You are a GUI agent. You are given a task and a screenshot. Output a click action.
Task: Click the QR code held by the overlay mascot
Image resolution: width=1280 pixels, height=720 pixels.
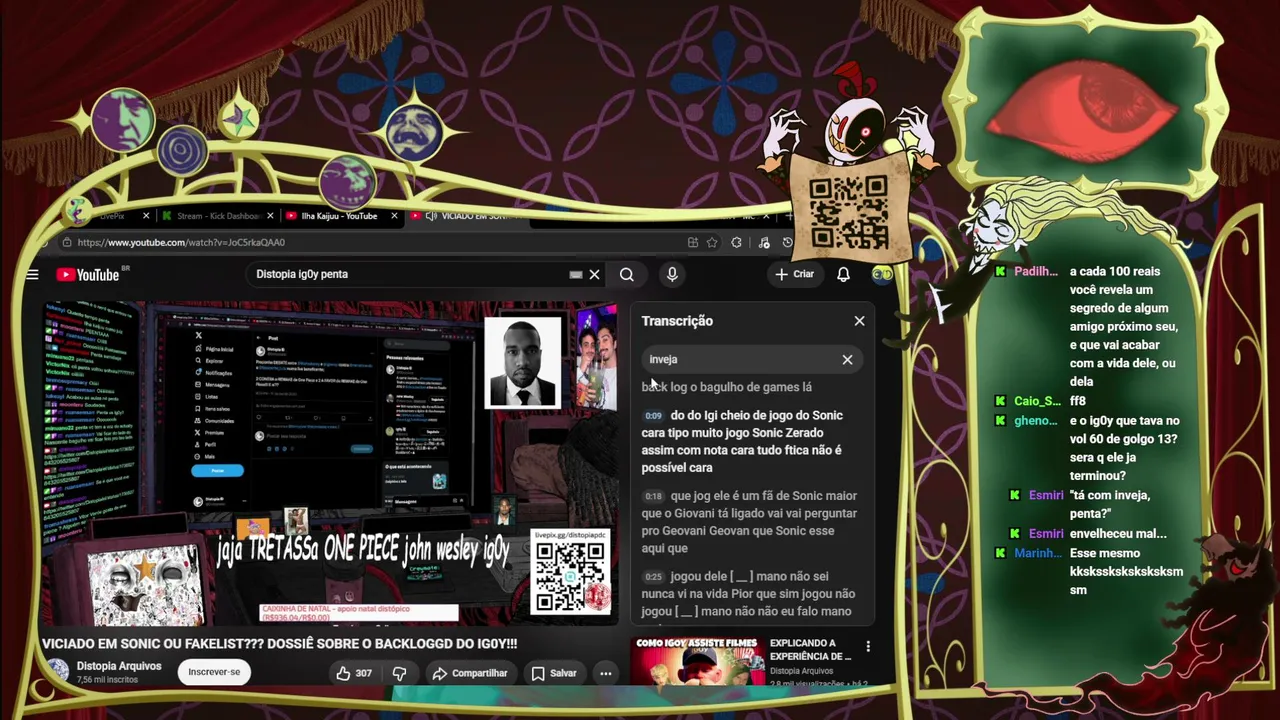click(x=848, y=212)
